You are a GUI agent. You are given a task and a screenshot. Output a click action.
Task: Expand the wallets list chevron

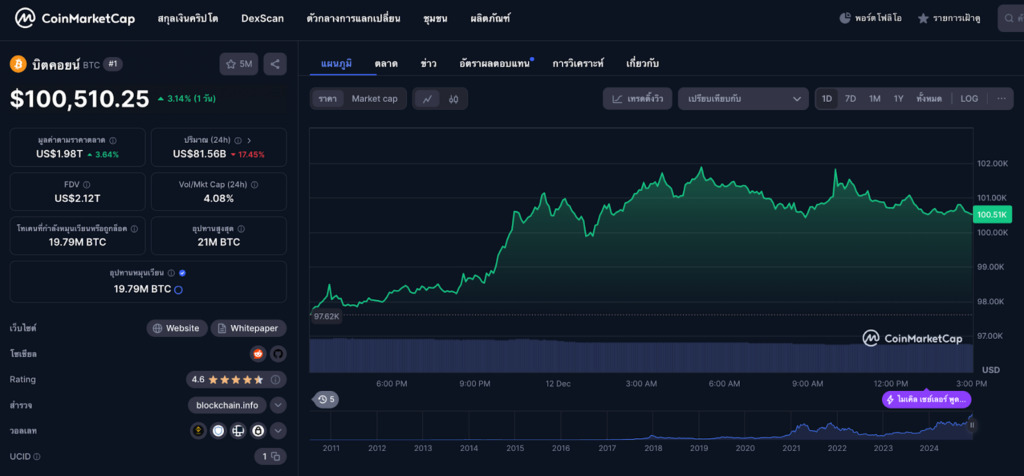278,431
